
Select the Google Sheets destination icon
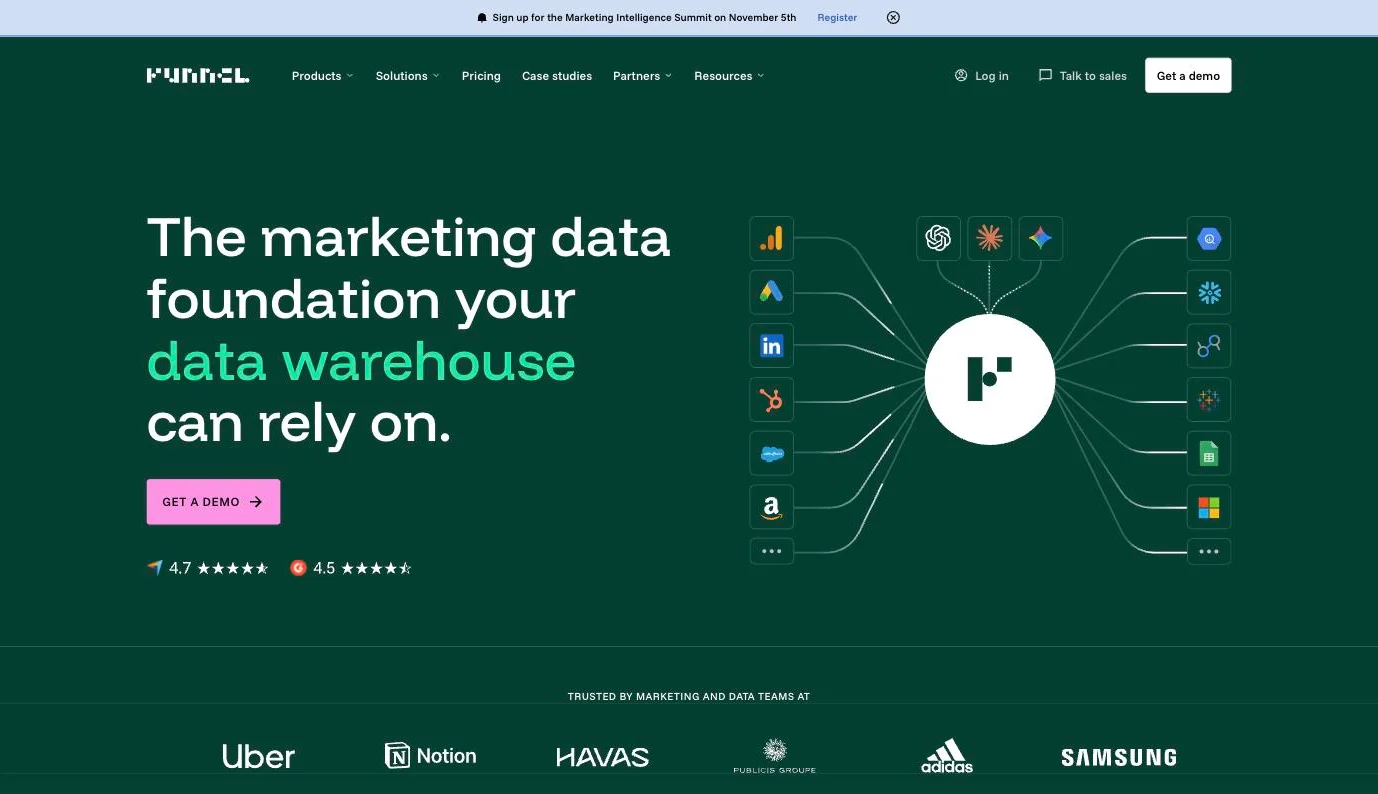point(1209,454)
